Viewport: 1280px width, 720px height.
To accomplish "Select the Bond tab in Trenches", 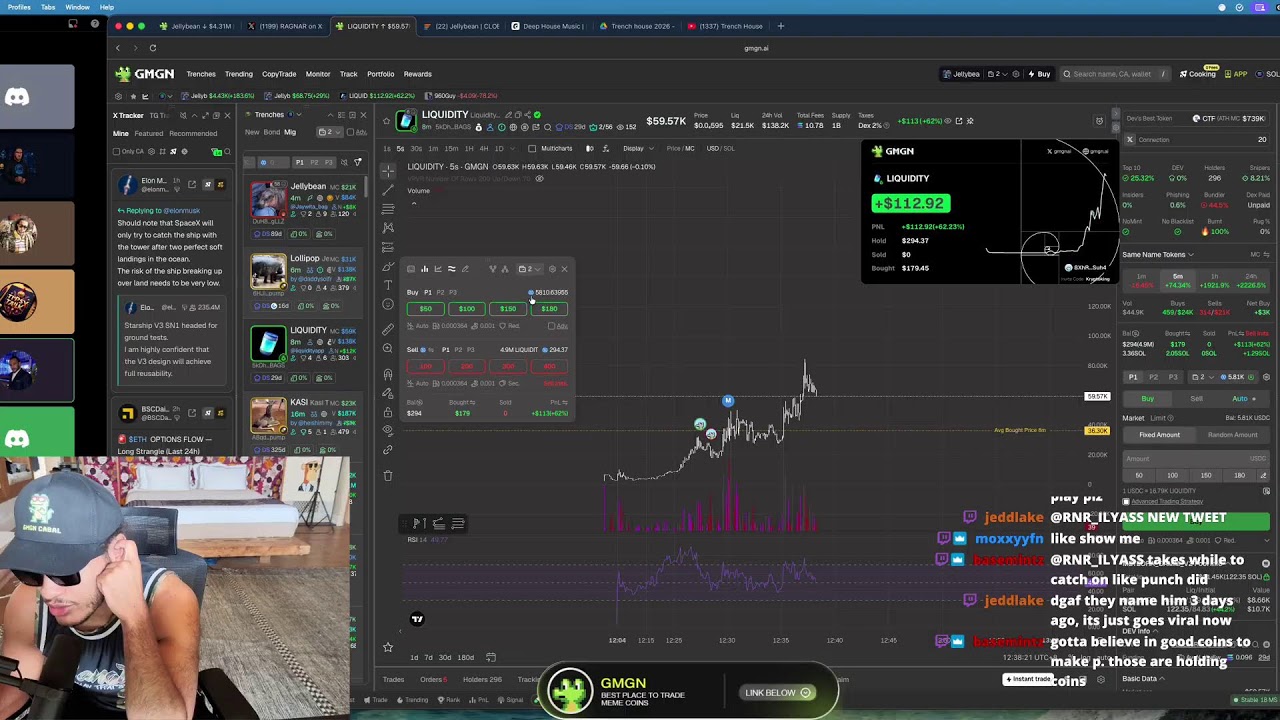I will [271, 132].
